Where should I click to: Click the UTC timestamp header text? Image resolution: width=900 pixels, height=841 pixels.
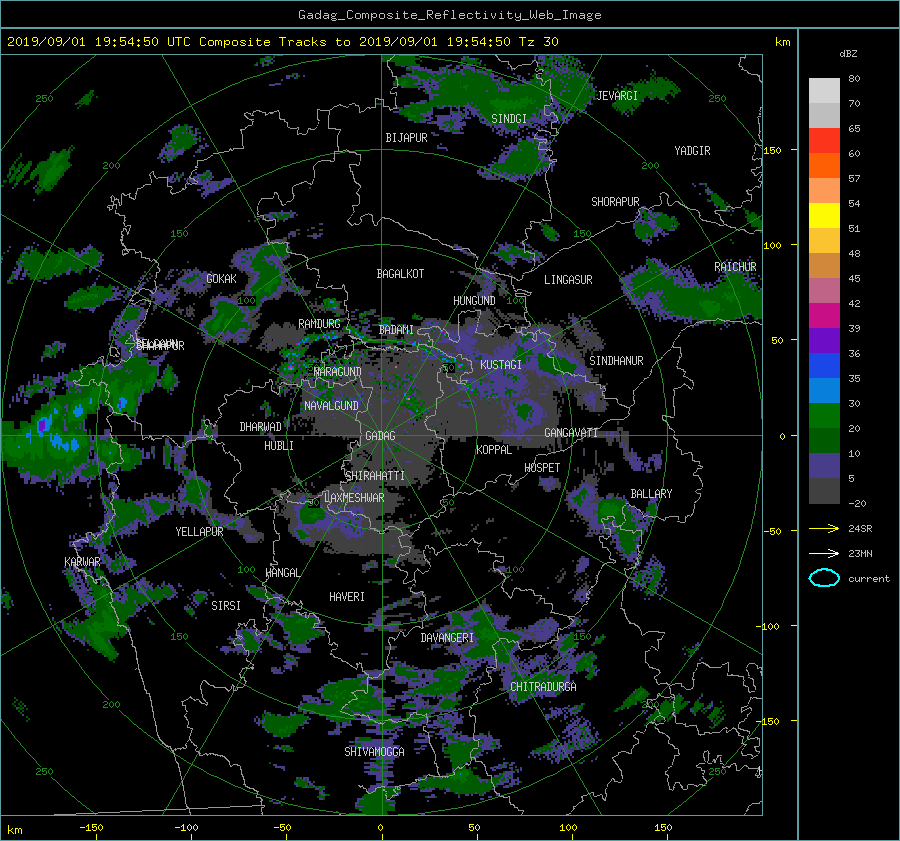[283, 42]
